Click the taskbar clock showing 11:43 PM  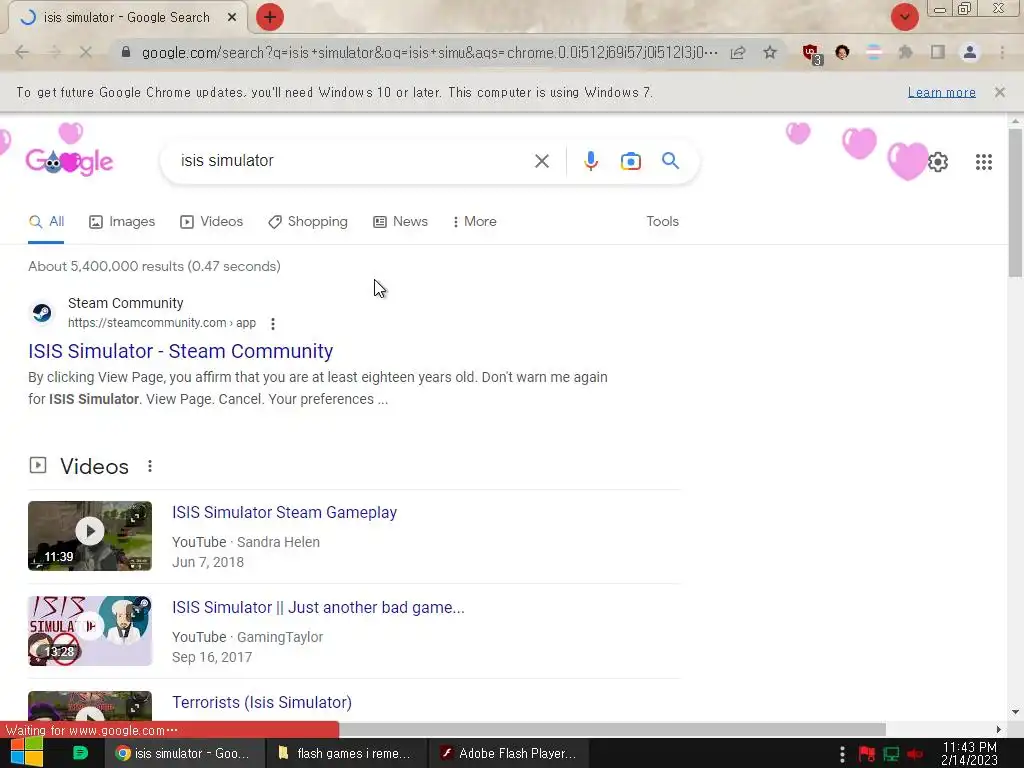[x=969, y=754]
